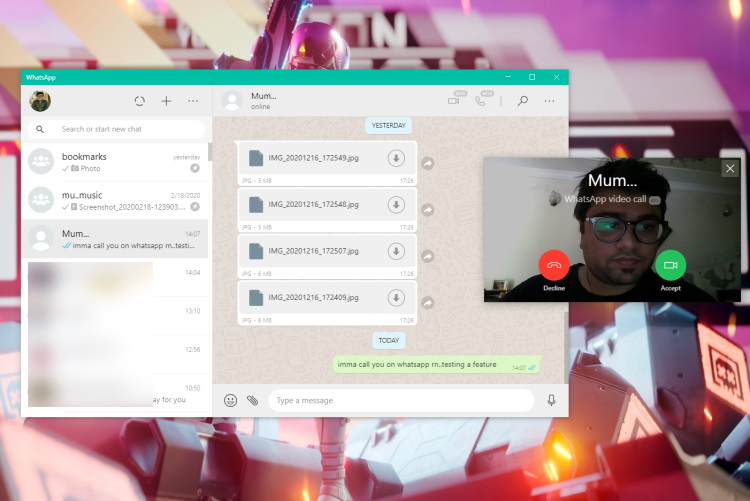Viewport: 750px width, 501px height.
Task: Click your profile picture avatar
Action: pyautogui.click(x=40, y=101)
